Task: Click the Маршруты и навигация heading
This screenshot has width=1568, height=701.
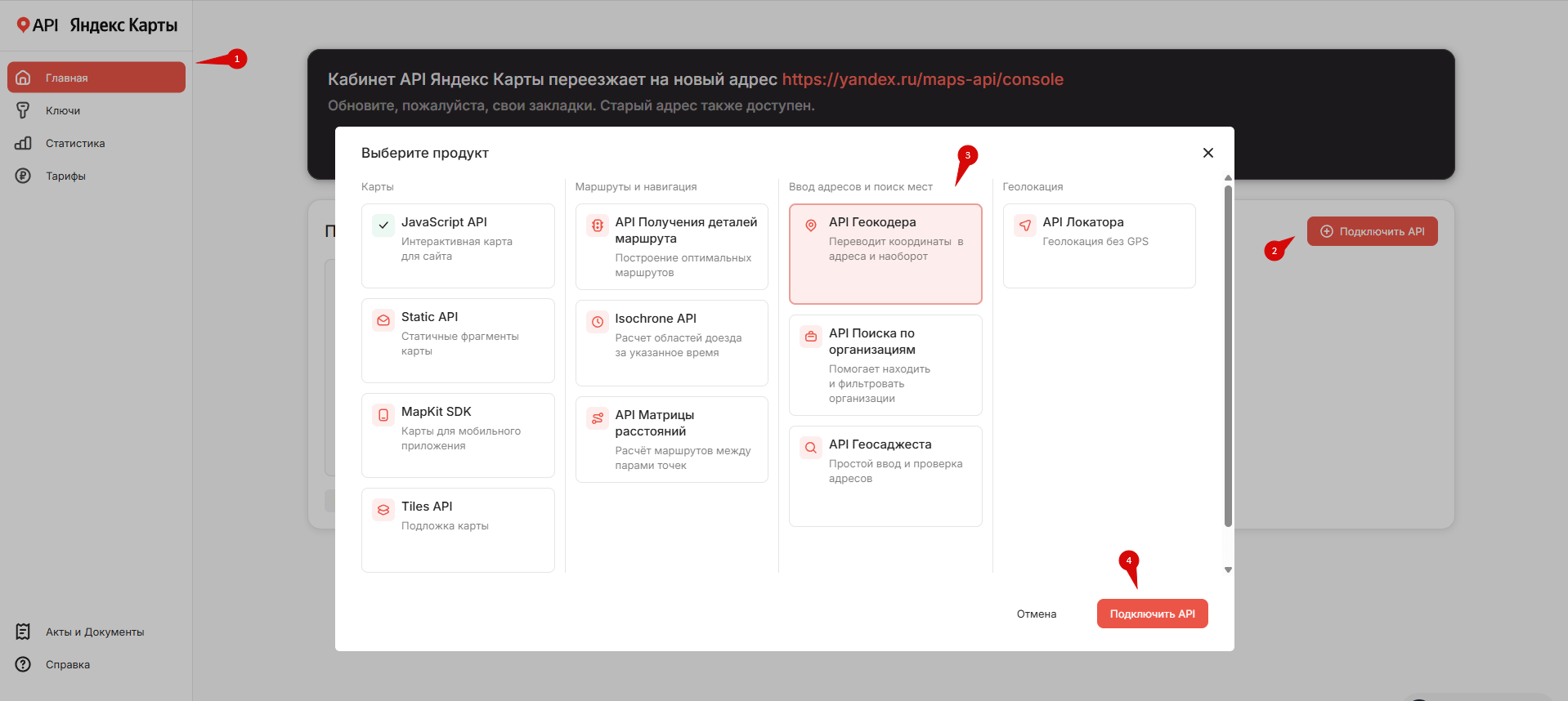Action: [x=636, y=187]
